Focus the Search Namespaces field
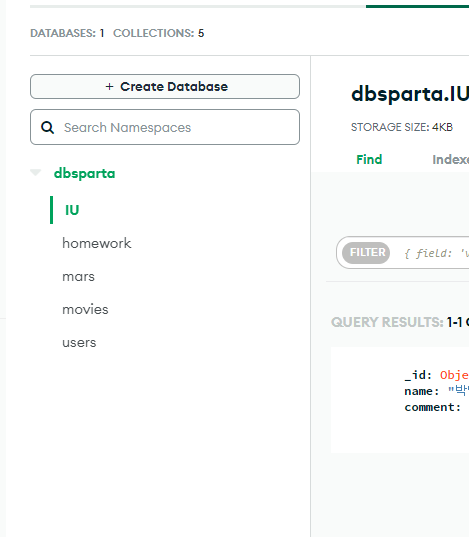 165,127
